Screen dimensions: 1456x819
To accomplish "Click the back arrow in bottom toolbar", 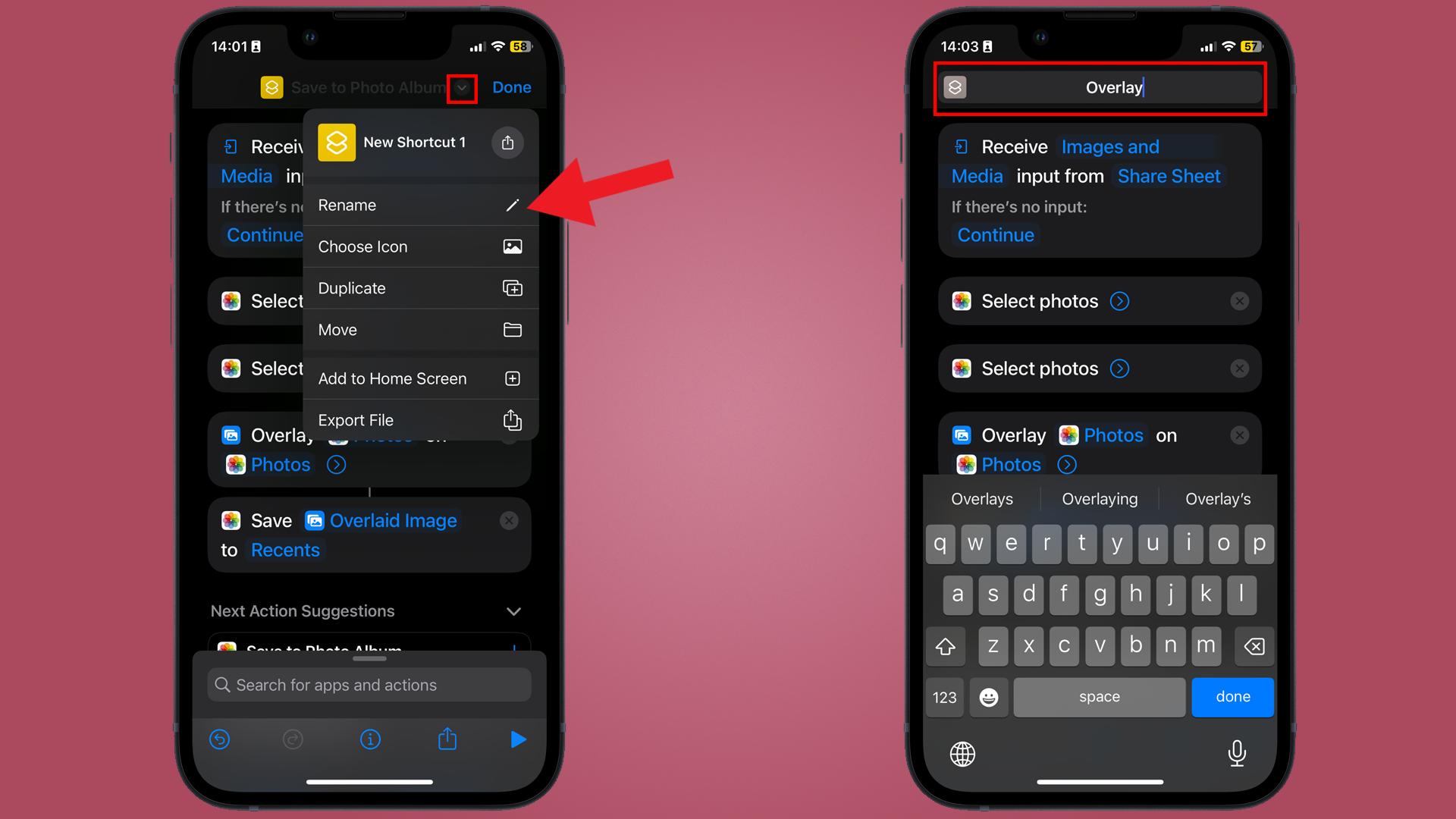I will click(x=221, y=739).
